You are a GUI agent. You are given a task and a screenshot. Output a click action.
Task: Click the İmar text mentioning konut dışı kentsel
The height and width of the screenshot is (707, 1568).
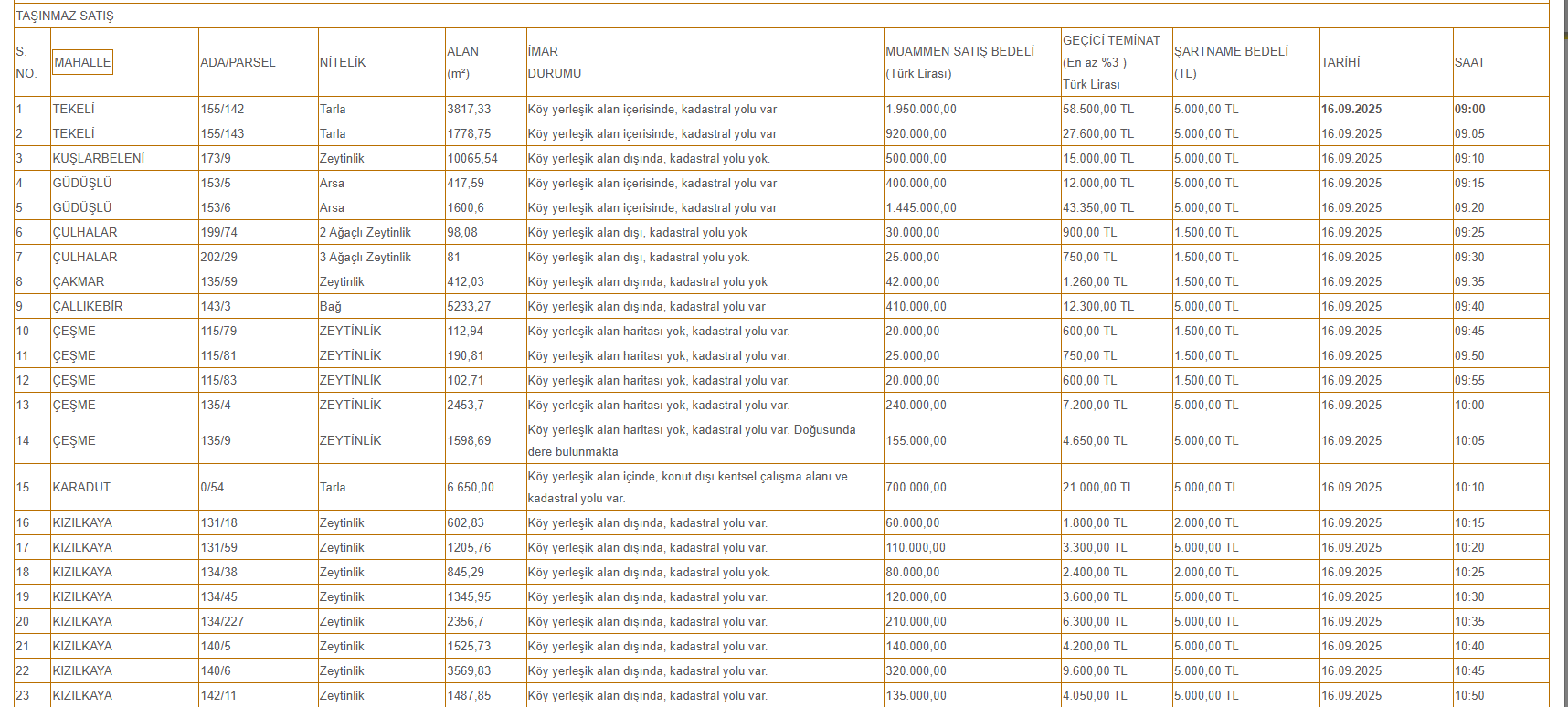[x=688, y=487]
